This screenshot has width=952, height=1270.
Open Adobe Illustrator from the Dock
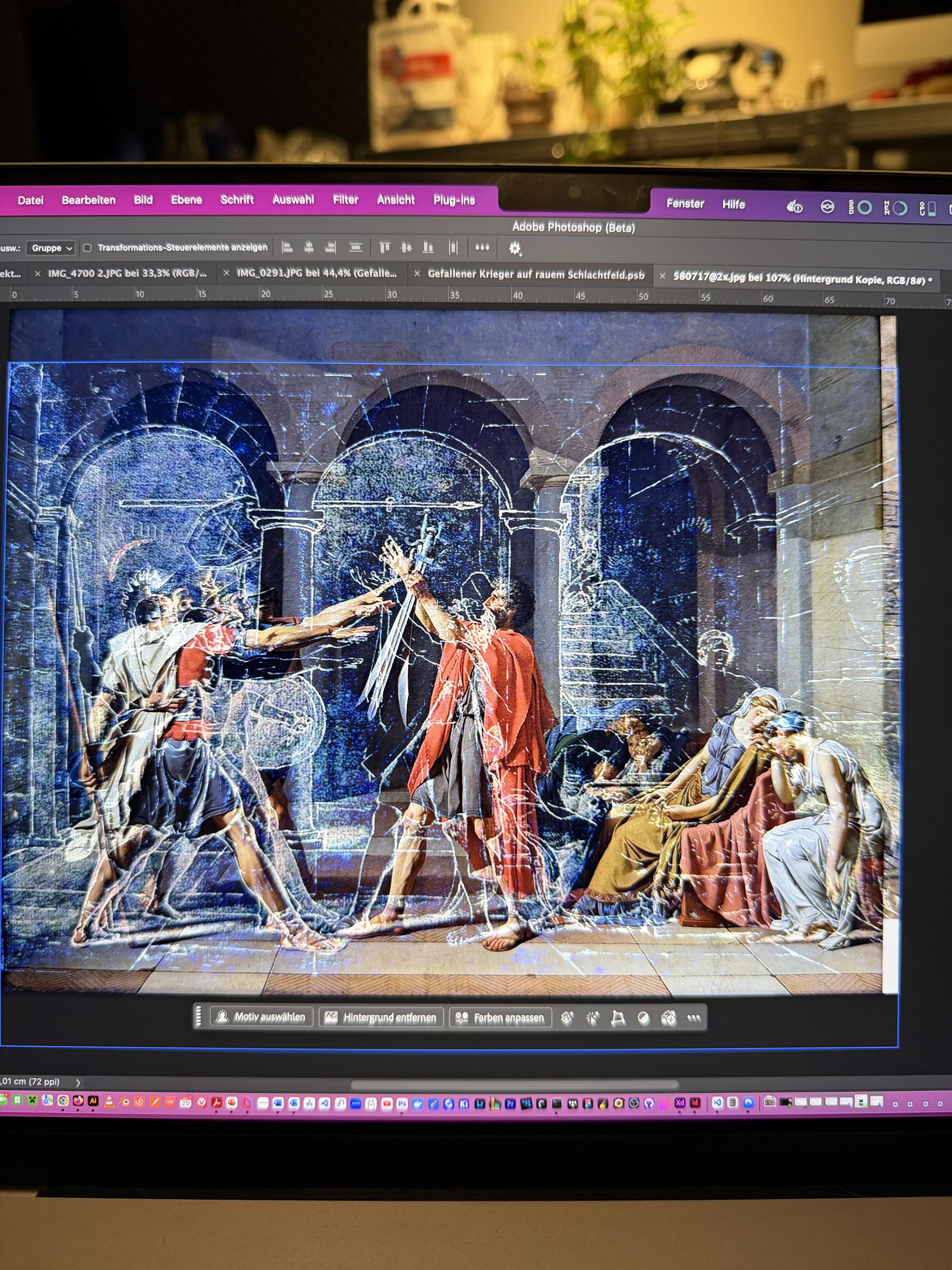tap(93, 1101)
